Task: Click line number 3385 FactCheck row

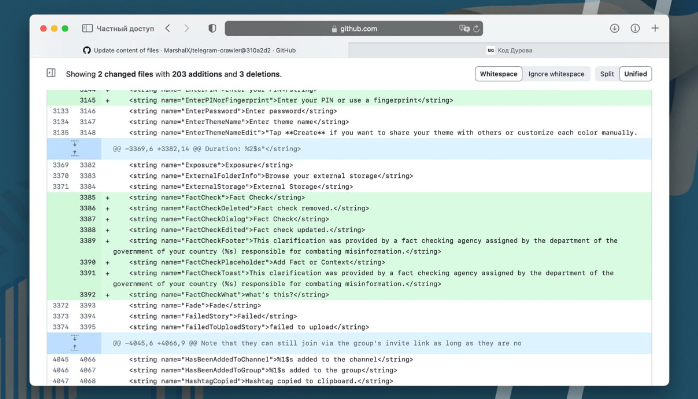Action: pyautogui.click(x=88, y=197)
